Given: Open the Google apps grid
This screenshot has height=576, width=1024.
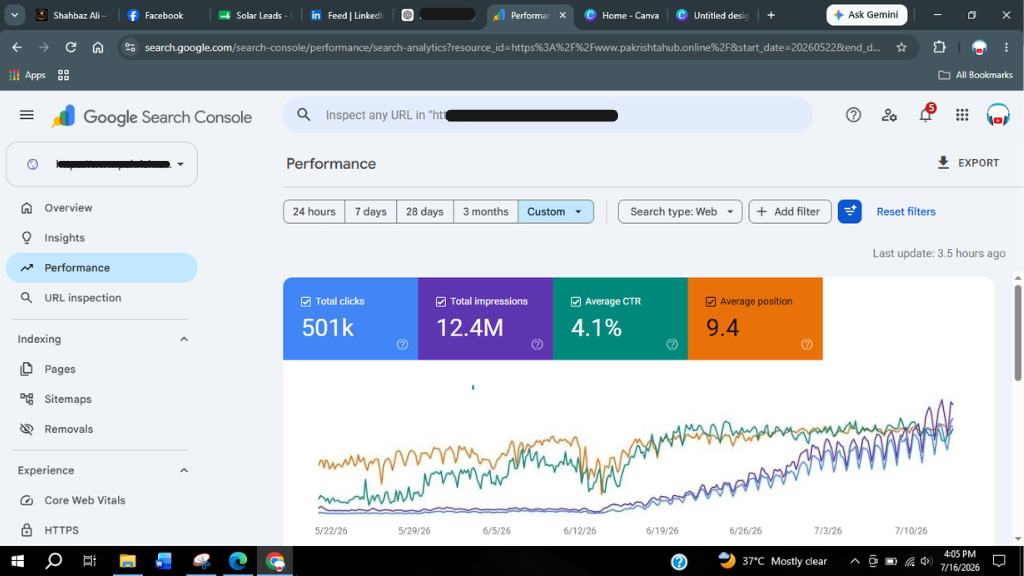Looking at the screenshot, I should [x=962, y=115].
